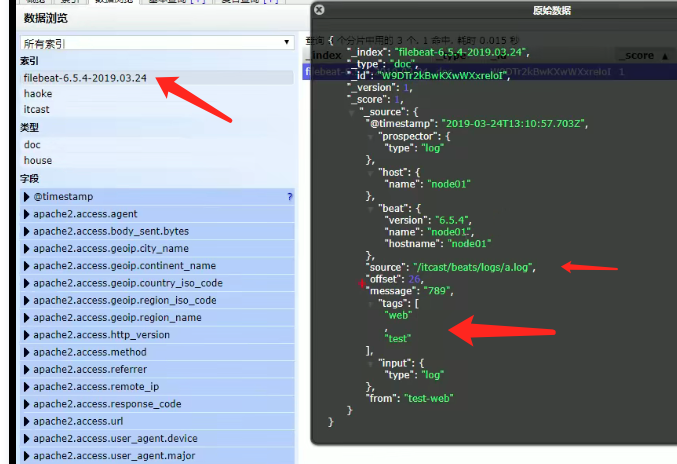Expand the apache2.access.agent field

click(26, 214)
